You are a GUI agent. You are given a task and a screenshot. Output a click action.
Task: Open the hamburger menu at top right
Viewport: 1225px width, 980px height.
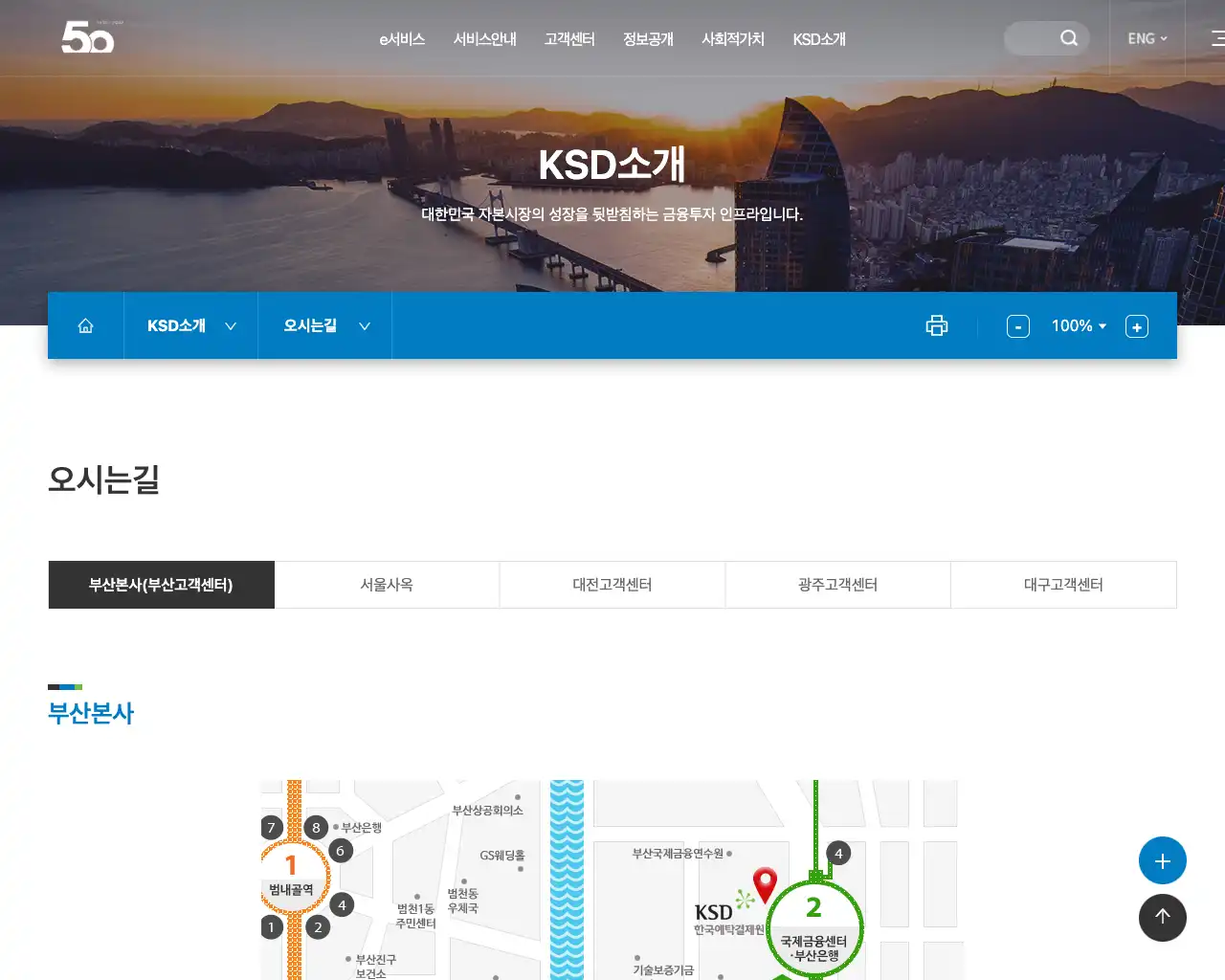[x=1216, y=38]
